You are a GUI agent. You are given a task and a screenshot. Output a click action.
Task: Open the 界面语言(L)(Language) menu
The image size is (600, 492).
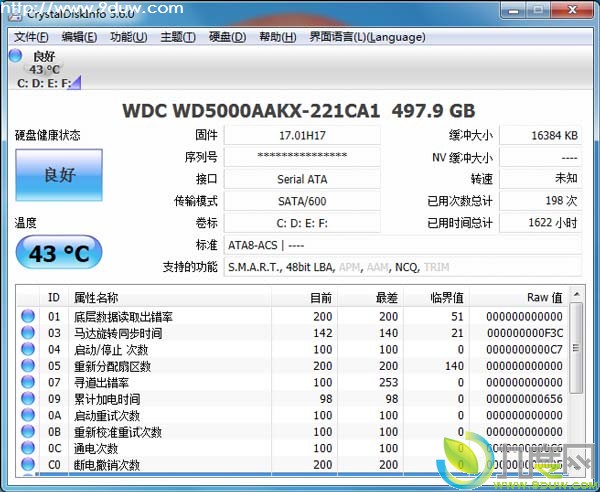(x=367, y=37)
